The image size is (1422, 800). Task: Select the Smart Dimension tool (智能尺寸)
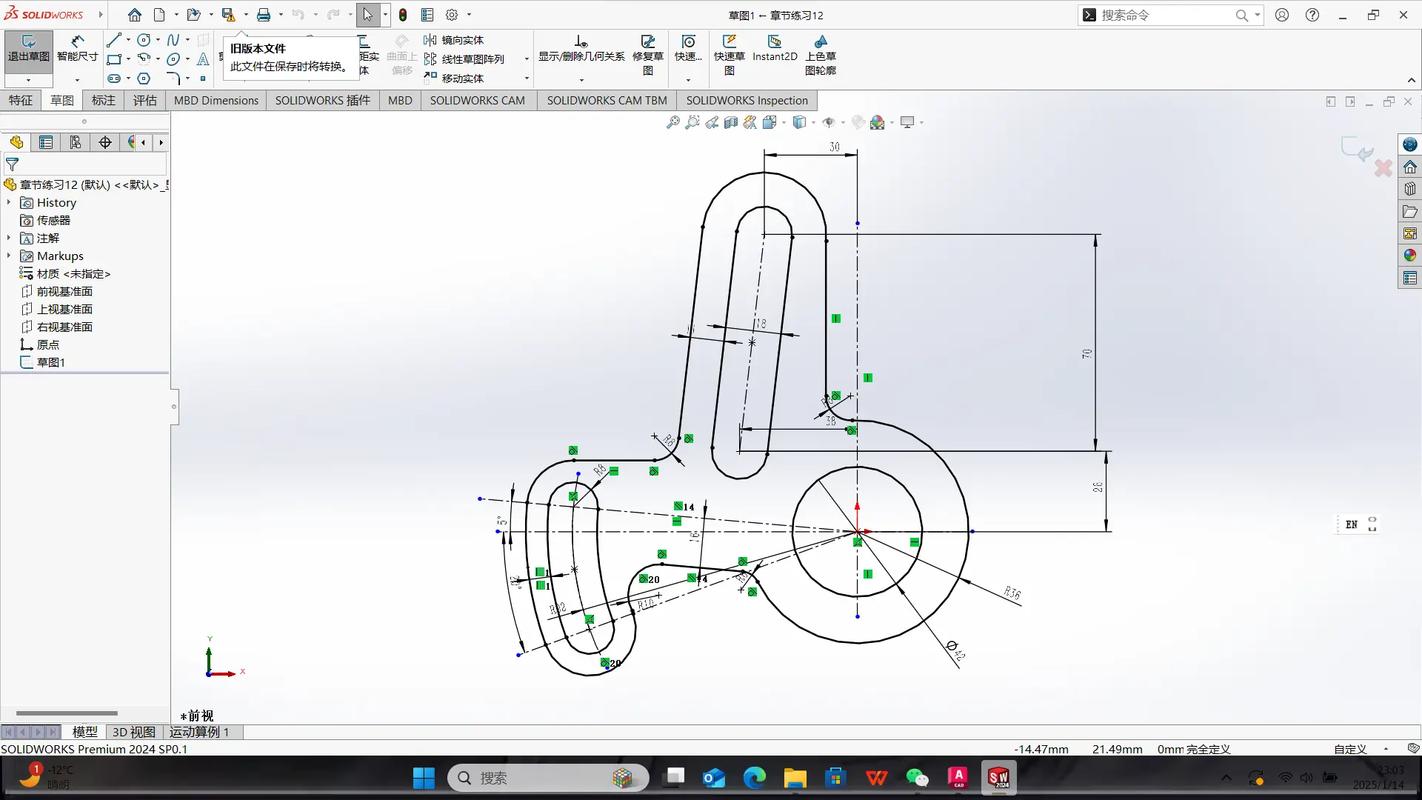(x=77, y=49)
